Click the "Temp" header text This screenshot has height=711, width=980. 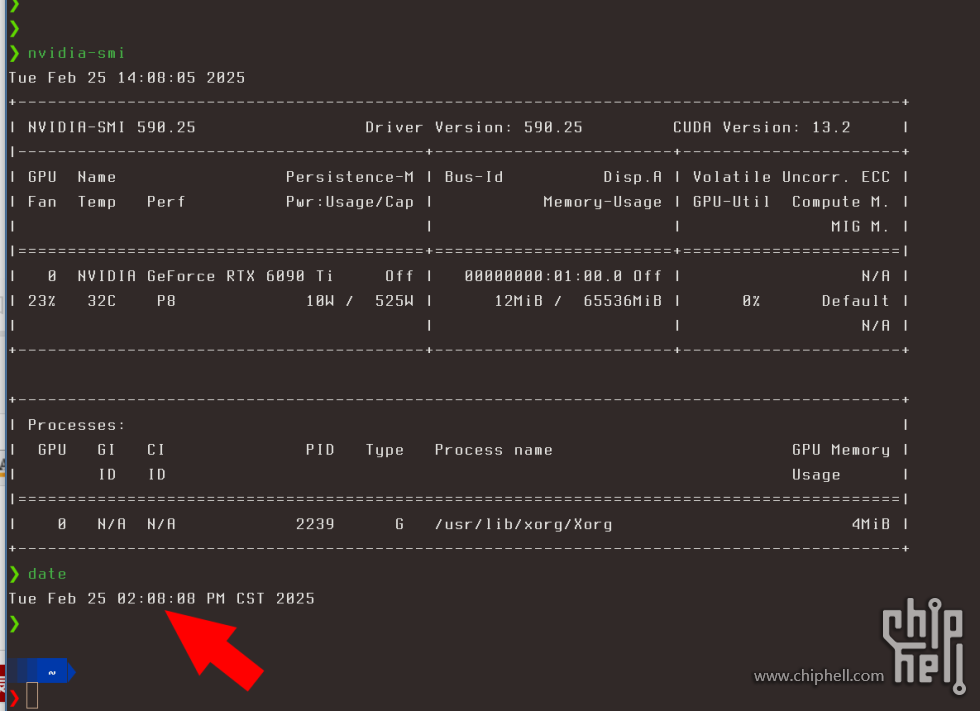tap(97, 202)
